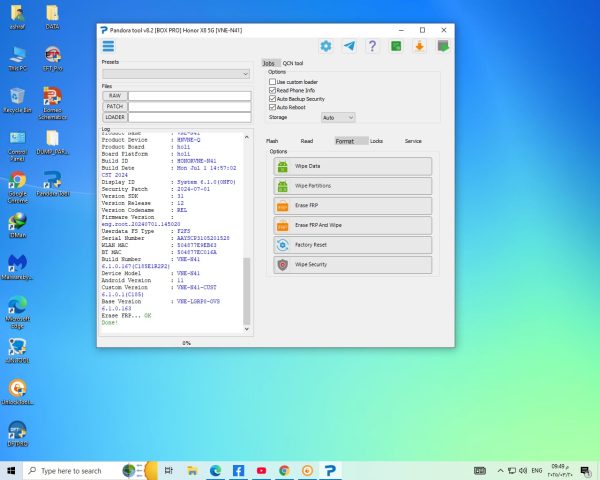Focus the PATCH file path field

[190, 106]
